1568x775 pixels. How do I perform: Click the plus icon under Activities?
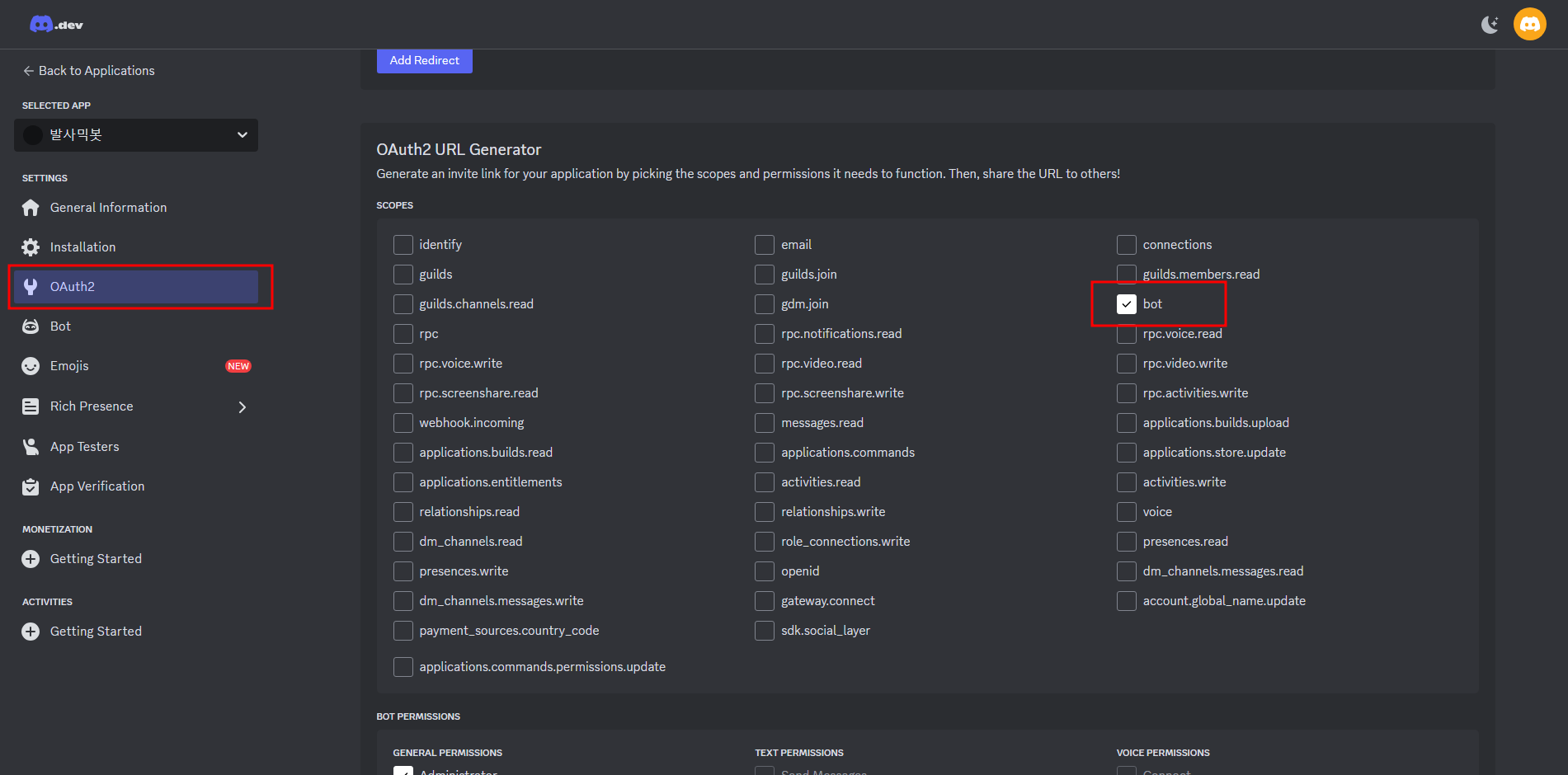(31, 632)
